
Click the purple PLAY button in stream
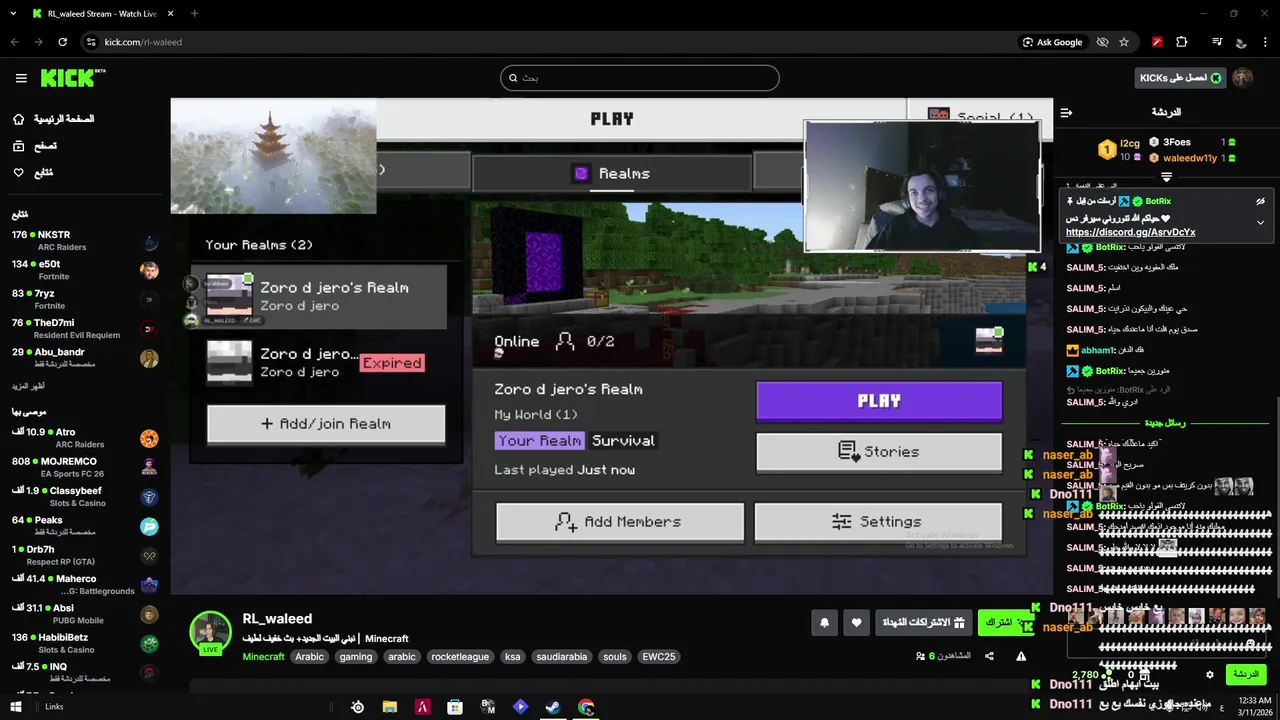(x=879, y=401)
